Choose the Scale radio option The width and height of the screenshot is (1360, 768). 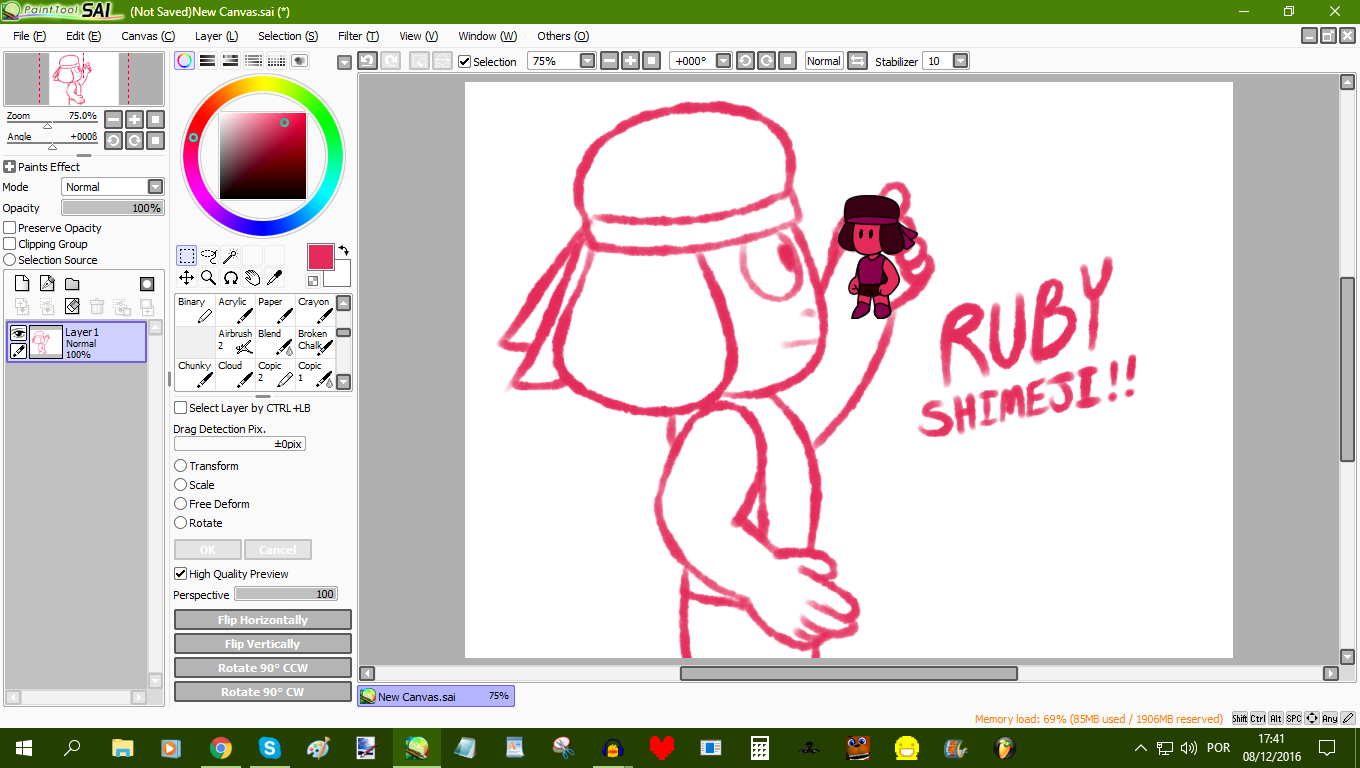(x=181, y=485)
